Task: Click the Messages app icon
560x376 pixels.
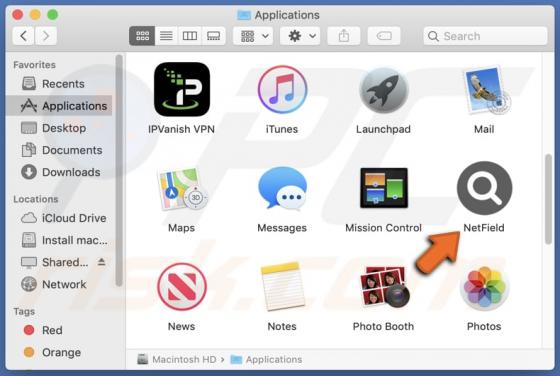Action: pyautogui.click(x=282, y=189)
